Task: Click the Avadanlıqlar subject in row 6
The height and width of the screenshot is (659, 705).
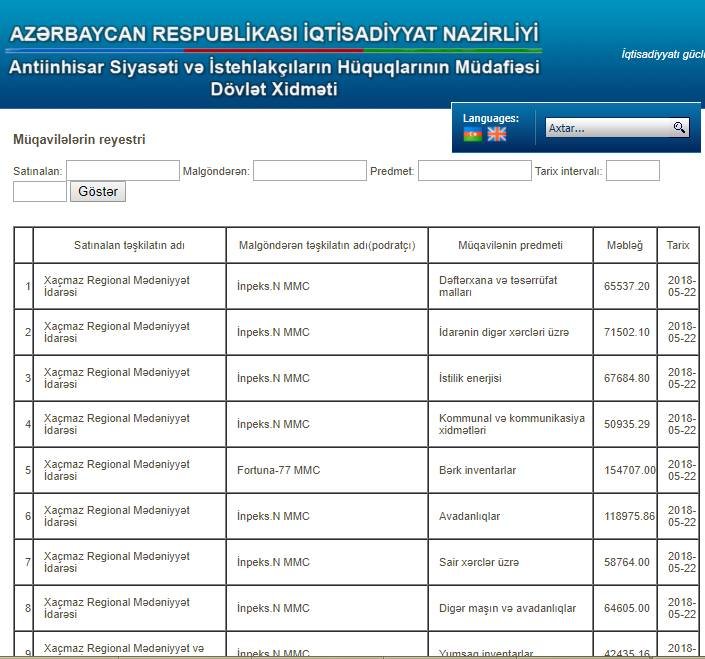Action: pos(470,516)
